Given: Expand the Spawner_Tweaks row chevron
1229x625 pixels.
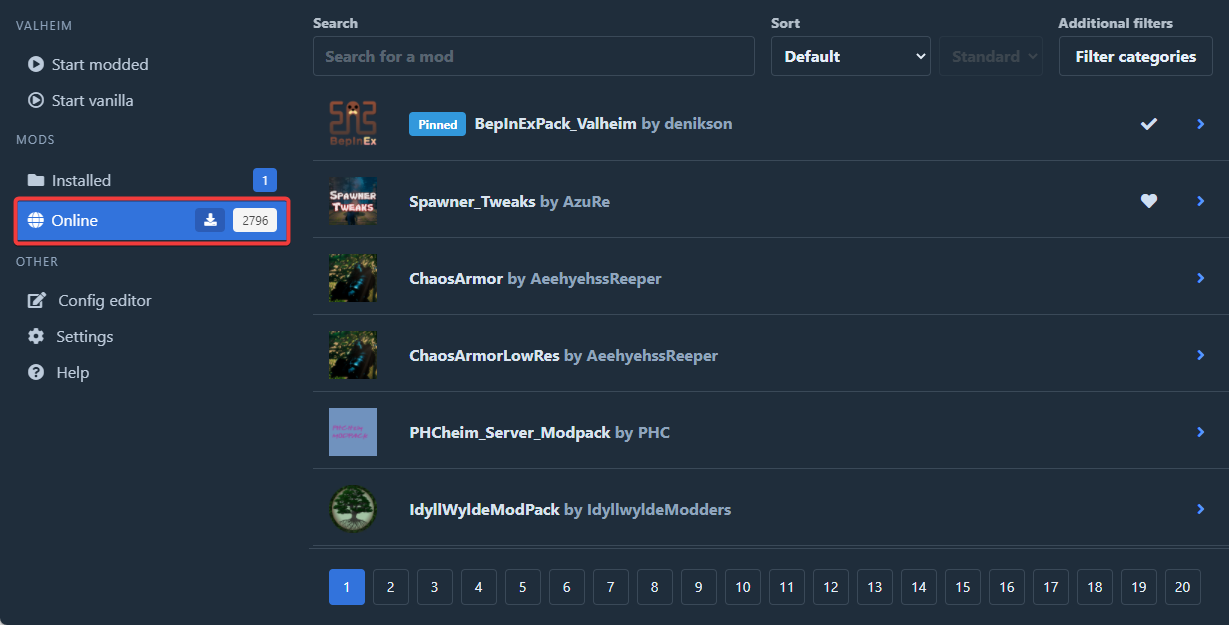Looking at the screenshot, I should (1201, 201).
